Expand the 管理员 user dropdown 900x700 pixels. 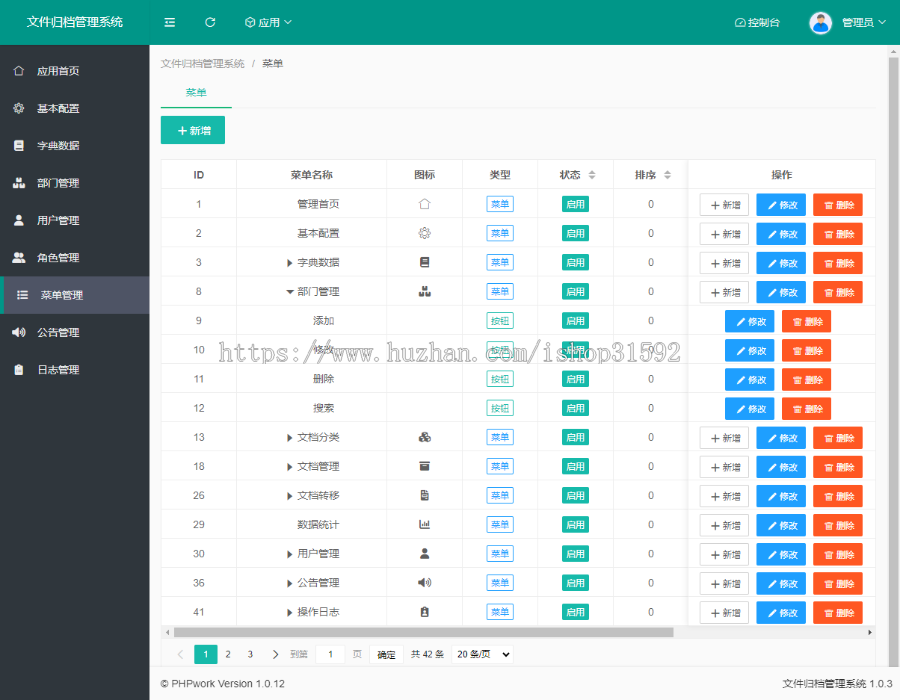pyautogui.click(x=863, y=22)
